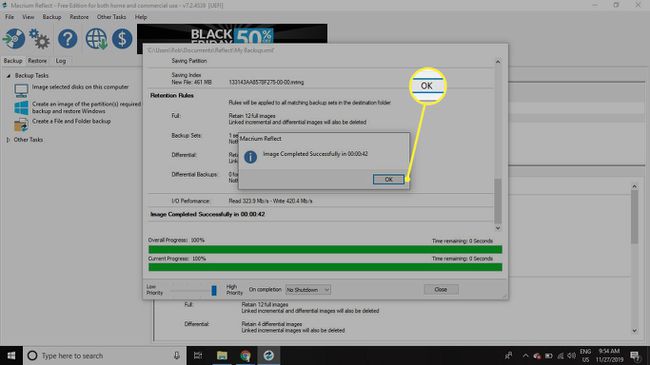Screen dimensions: 650x365
Task: Click OK in the Macrium Reflect dialog
Action: coord(388,179)
